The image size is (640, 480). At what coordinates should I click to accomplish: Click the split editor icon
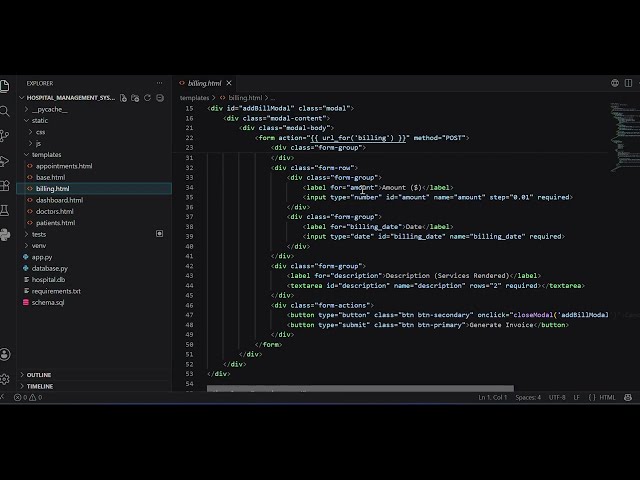coord(628,83)
